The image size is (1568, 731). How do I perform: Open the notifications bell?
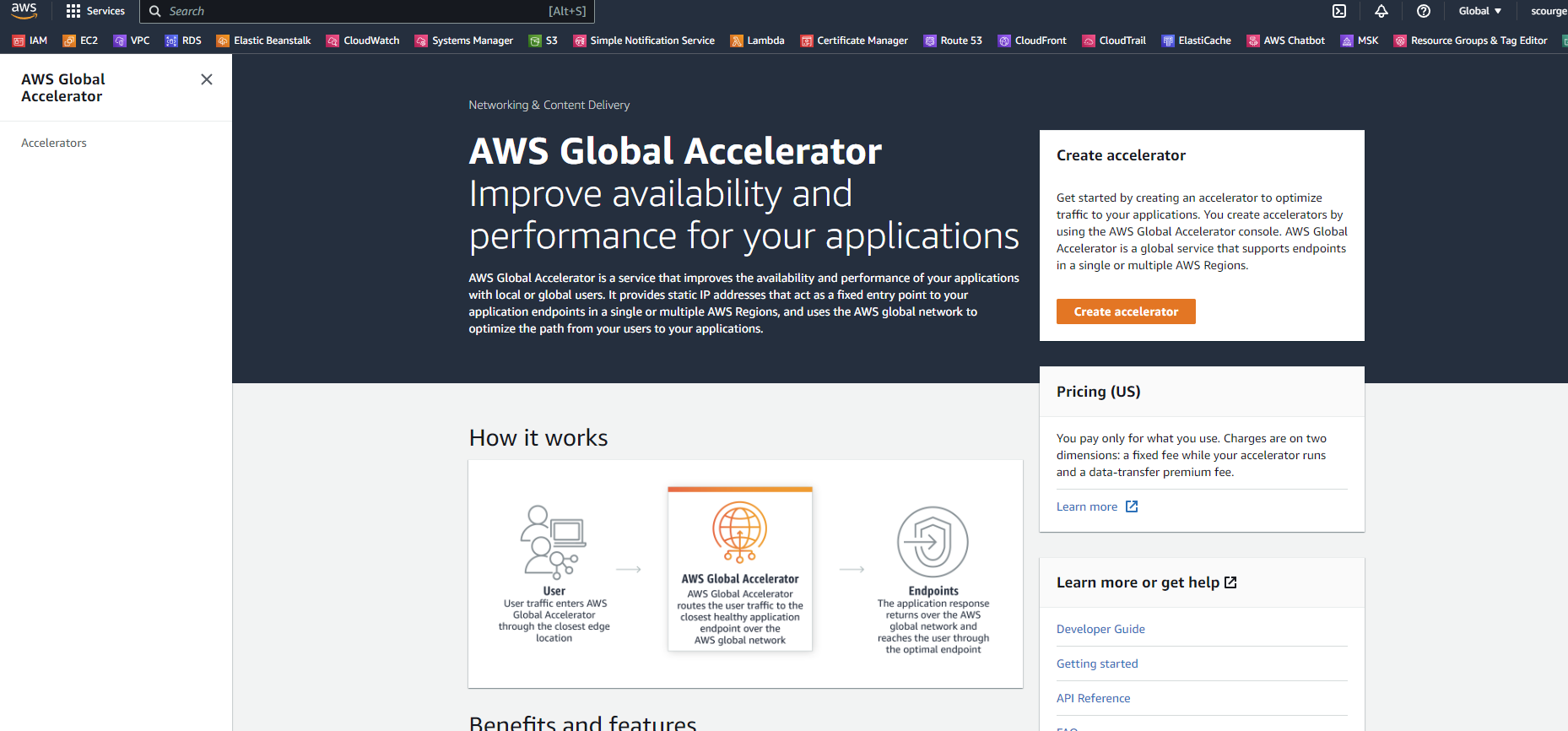pos(1381,11)
